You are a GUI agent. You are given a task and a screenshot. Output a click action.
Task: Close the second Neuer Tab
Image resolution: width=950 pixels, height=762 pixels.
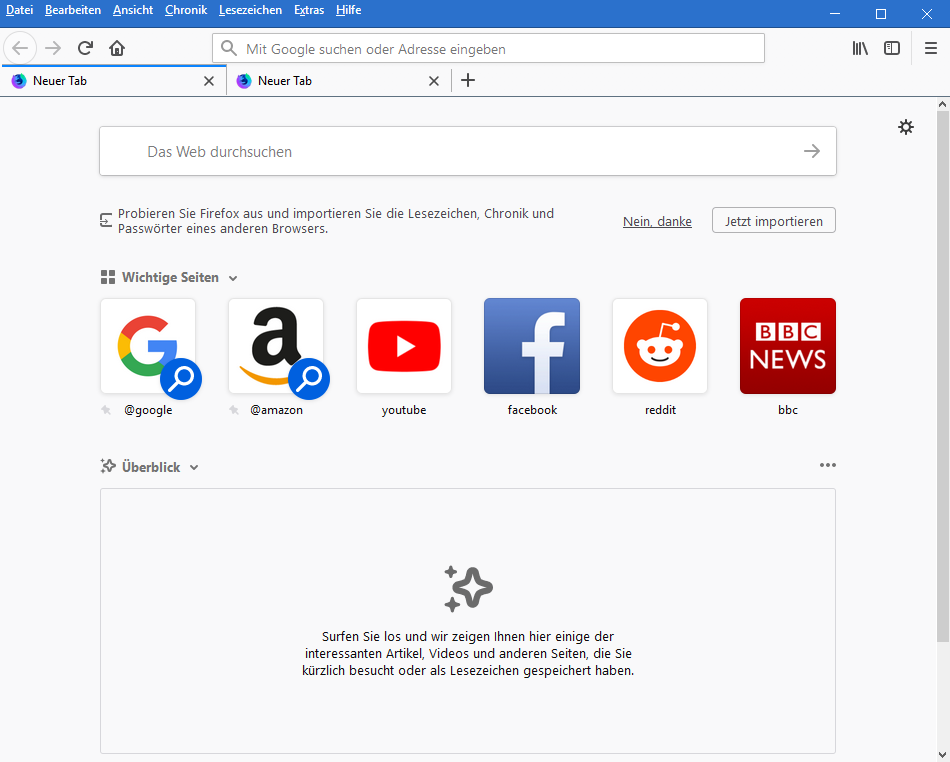[434, 81]
